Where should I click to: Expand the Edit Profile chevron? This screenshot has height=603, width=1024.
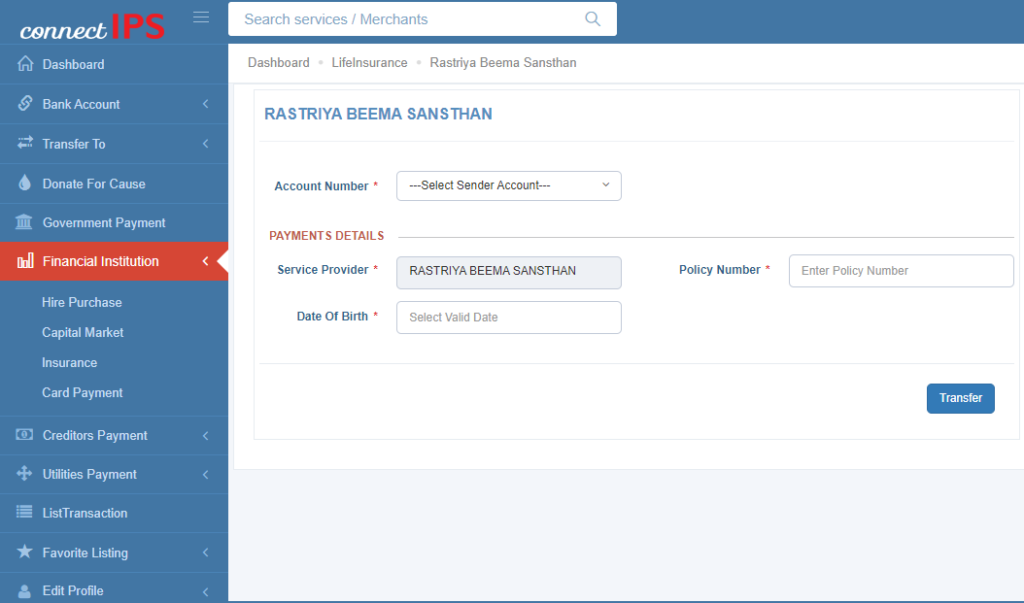(x=206, y=592)
